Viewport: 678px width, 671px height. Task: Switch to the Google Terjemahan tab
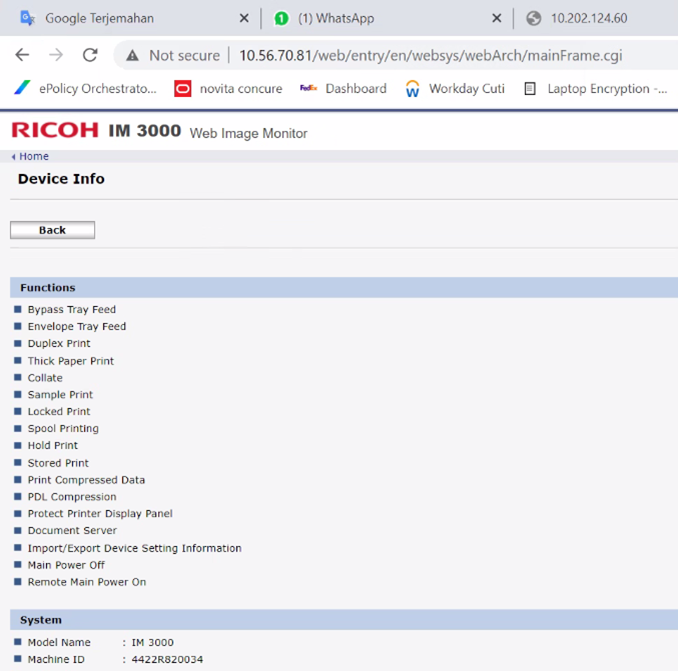point(99,18)
